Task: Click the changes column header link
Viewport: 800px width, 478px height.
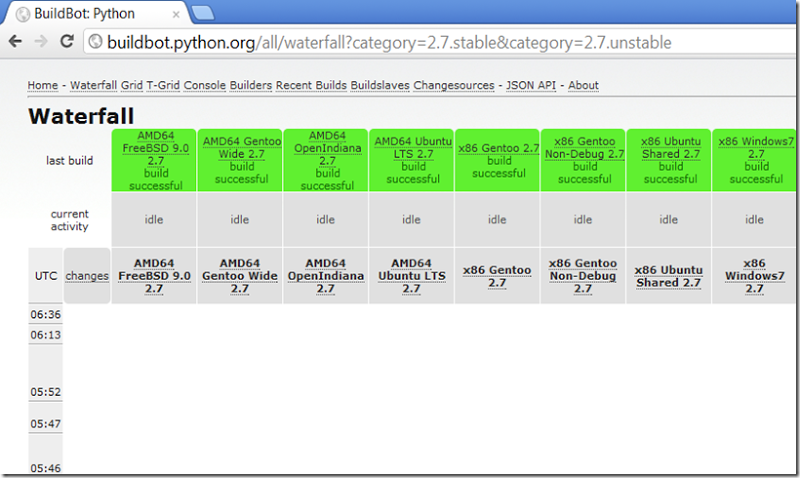Action: (x=87, y=275)
